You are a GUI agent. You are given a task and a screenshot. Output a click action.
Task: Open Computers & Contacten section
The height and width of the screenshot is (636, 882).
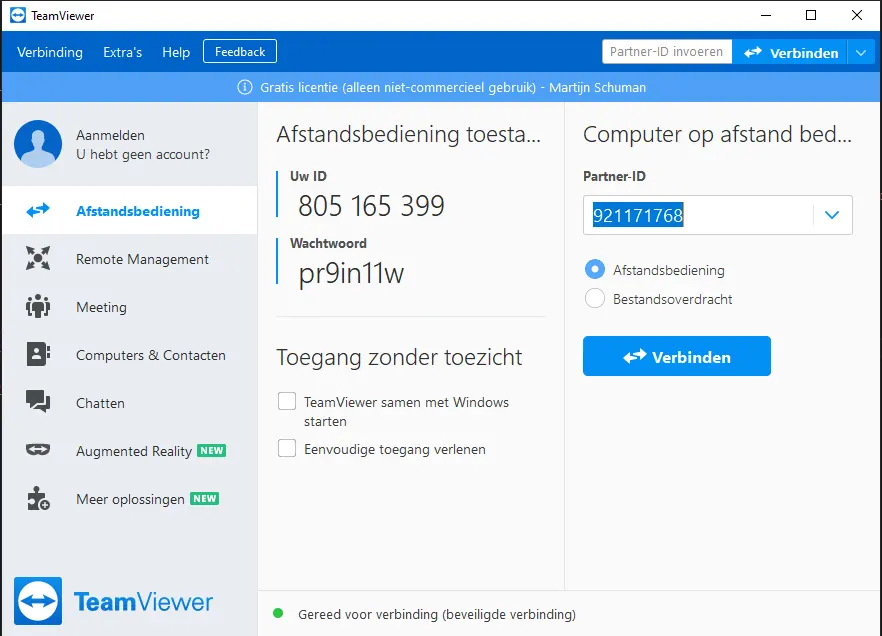tap(130, 355)
